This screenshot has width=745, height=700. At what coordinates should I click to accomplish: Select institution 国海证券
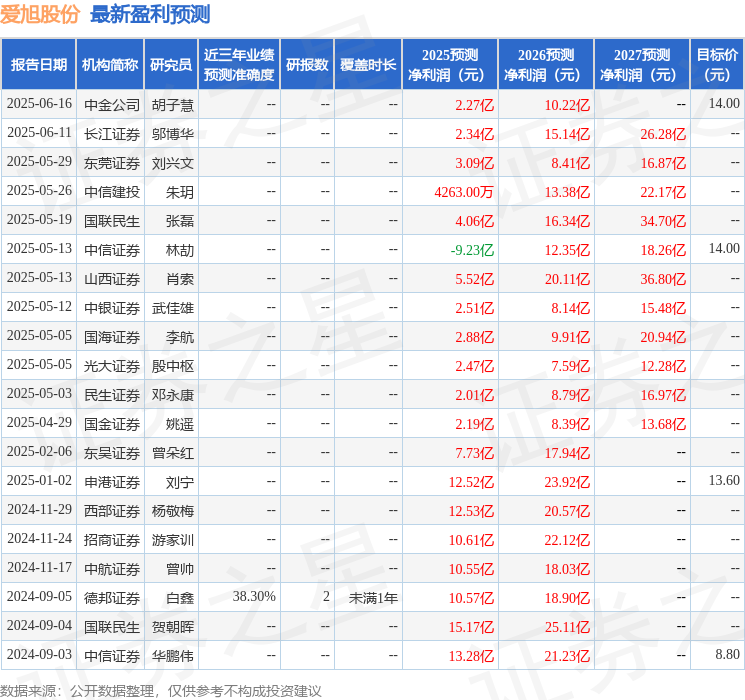[x=112, y=337]
